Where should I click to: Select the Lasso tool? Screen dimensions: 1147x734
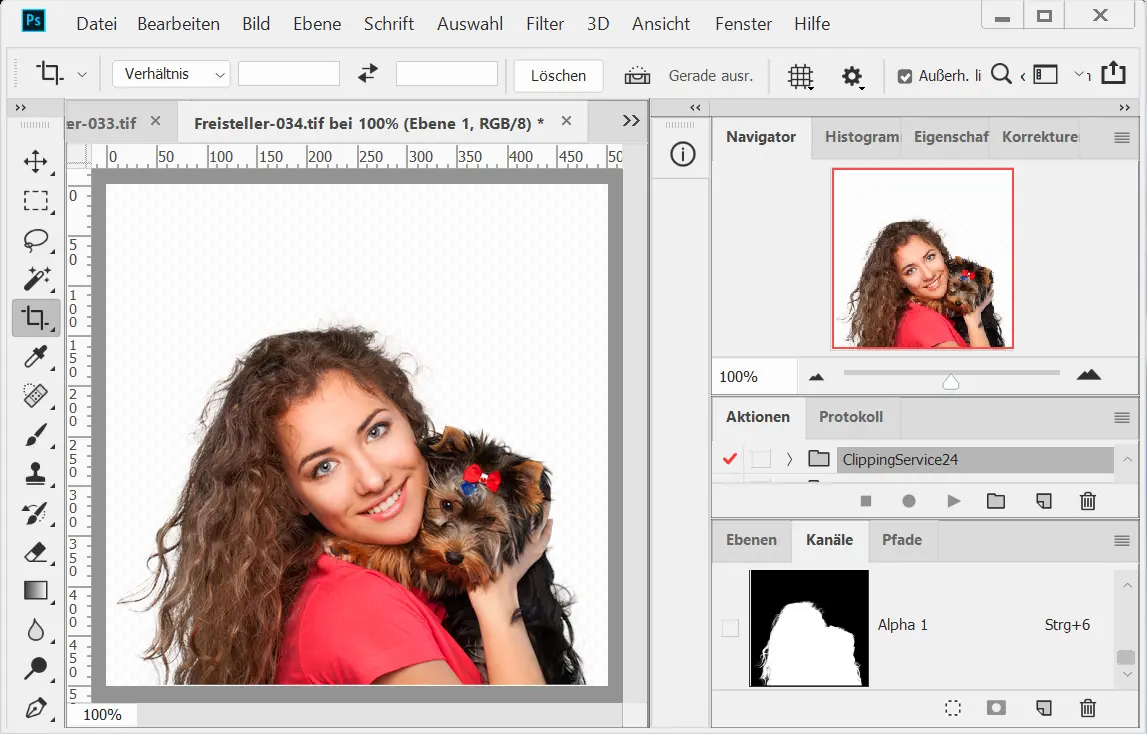click(36, 240)
